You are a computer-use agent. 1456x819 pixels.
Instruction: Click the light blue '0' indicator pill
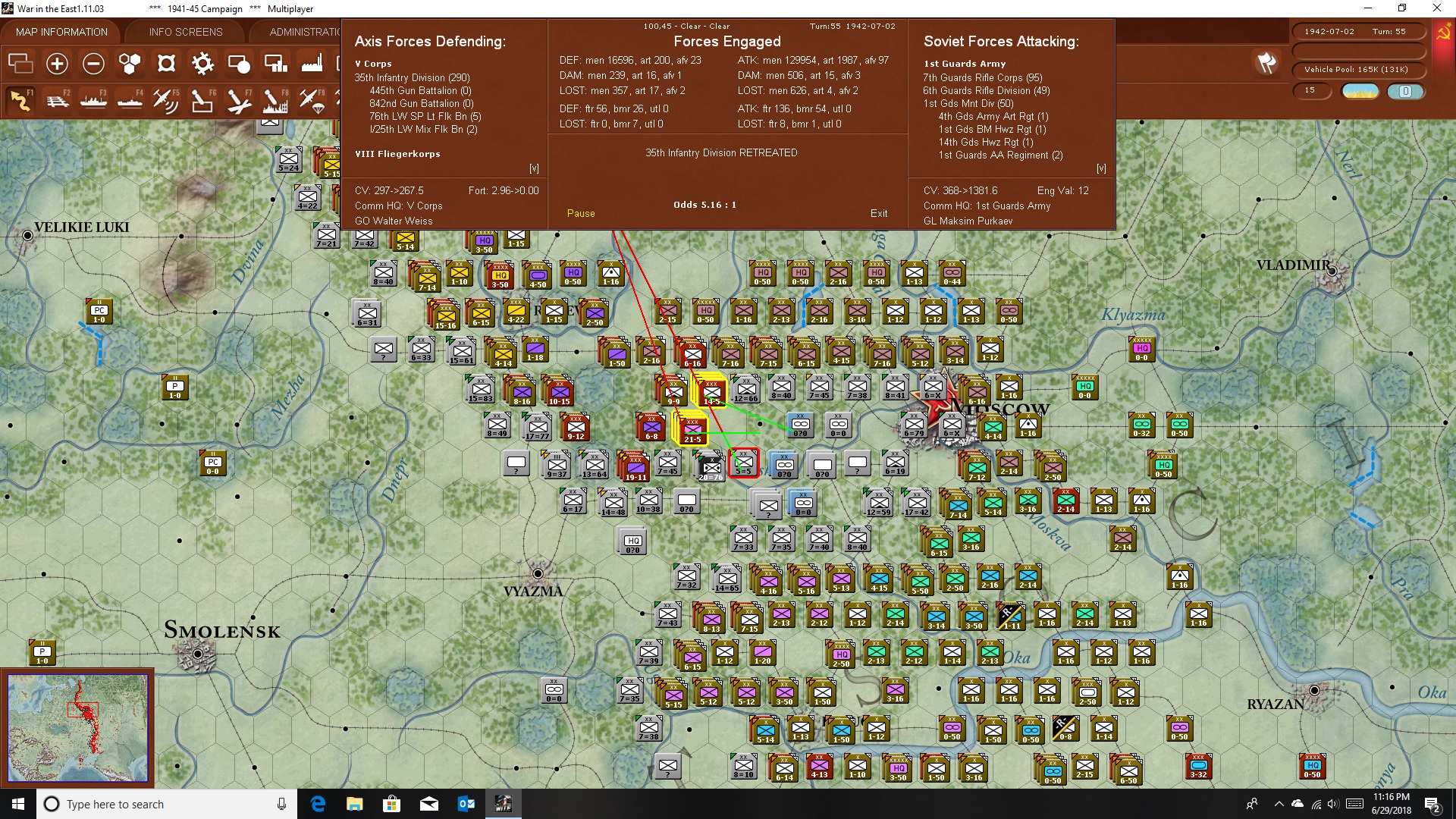pyautogui.click(x=1405, y=91)
